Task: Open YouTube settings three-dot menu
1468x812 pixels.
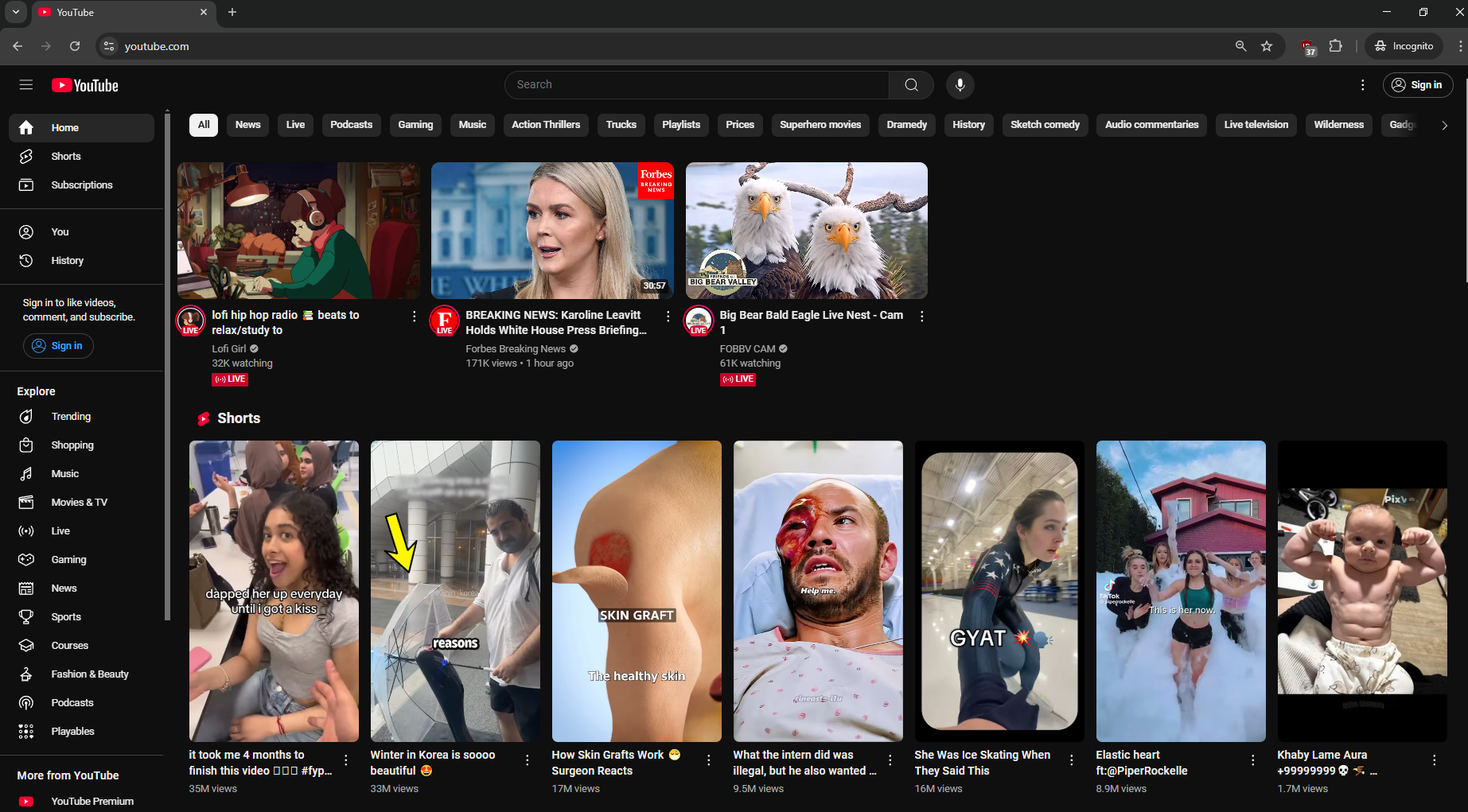Action: 1362,85
